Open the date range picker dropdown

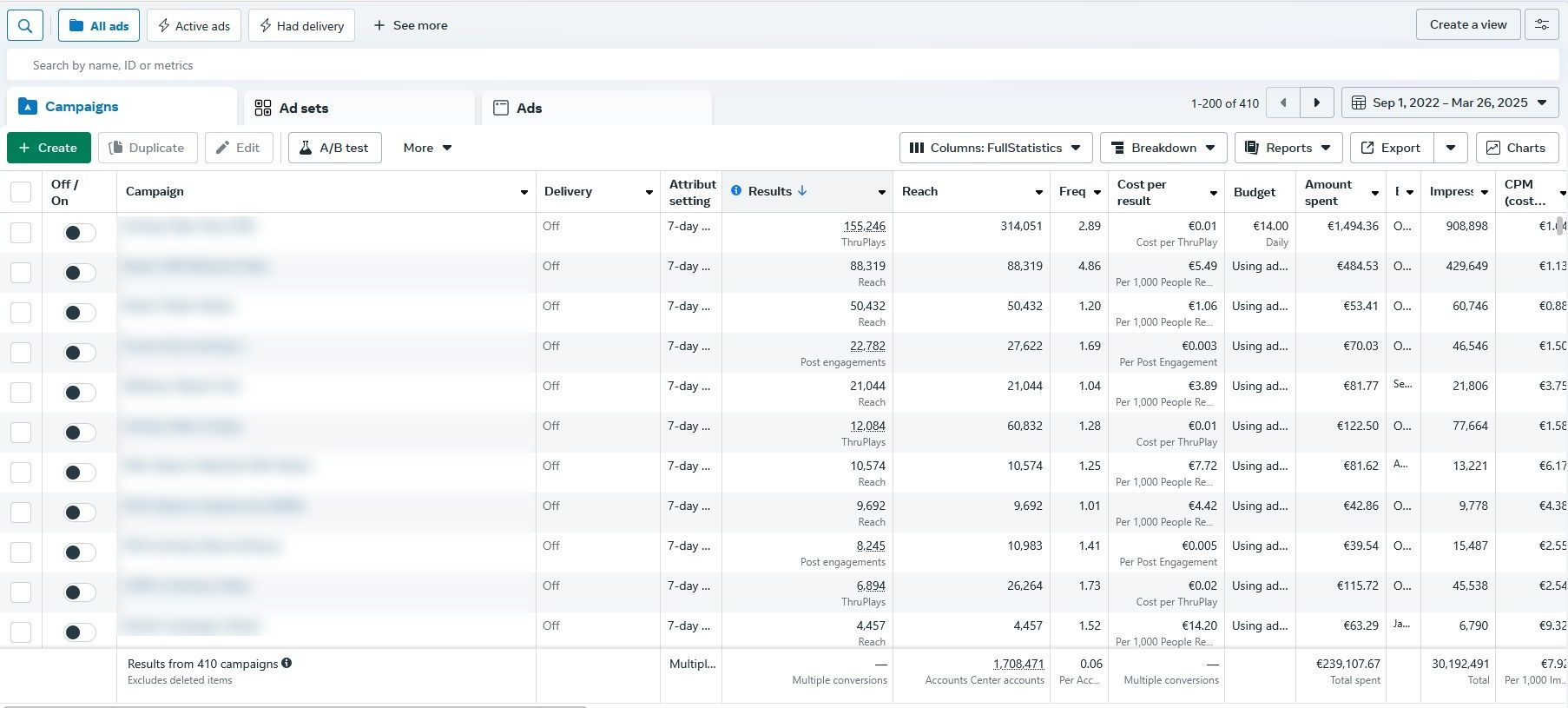click(x=1450, y=103)
